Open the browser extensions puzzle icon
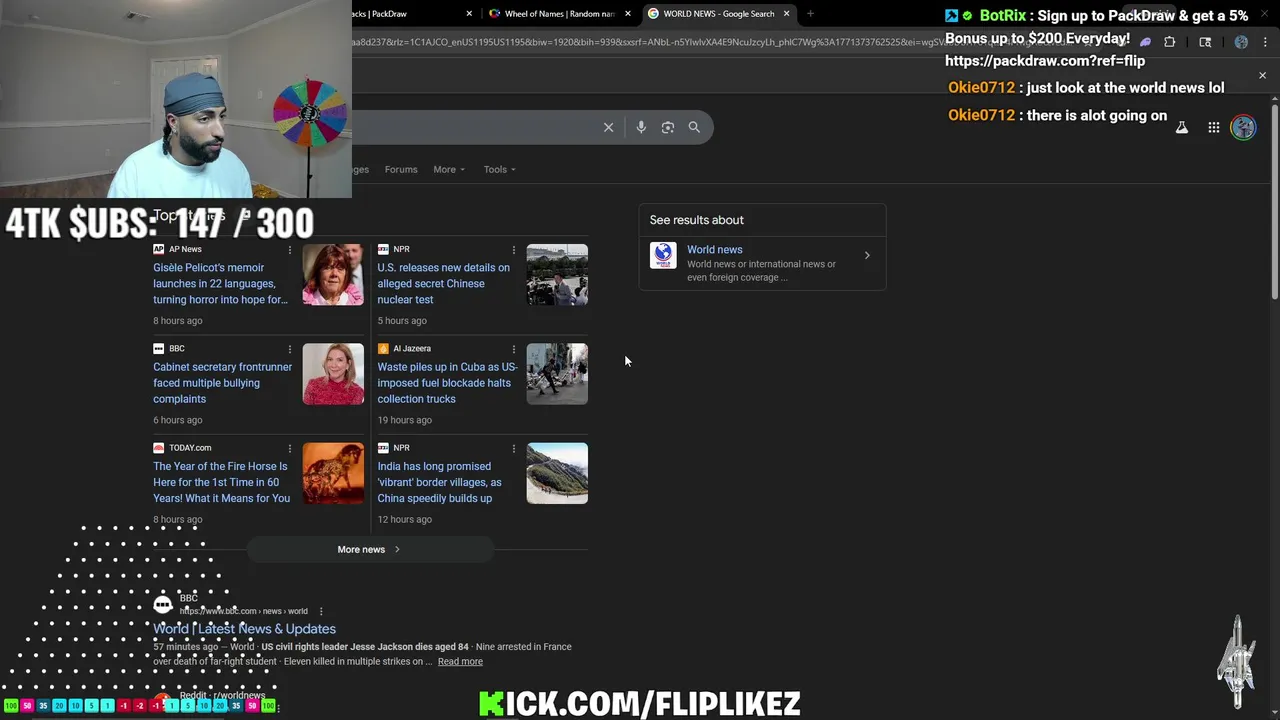The width and height of the screenshot is (1280, 720). pos(1170,42)
